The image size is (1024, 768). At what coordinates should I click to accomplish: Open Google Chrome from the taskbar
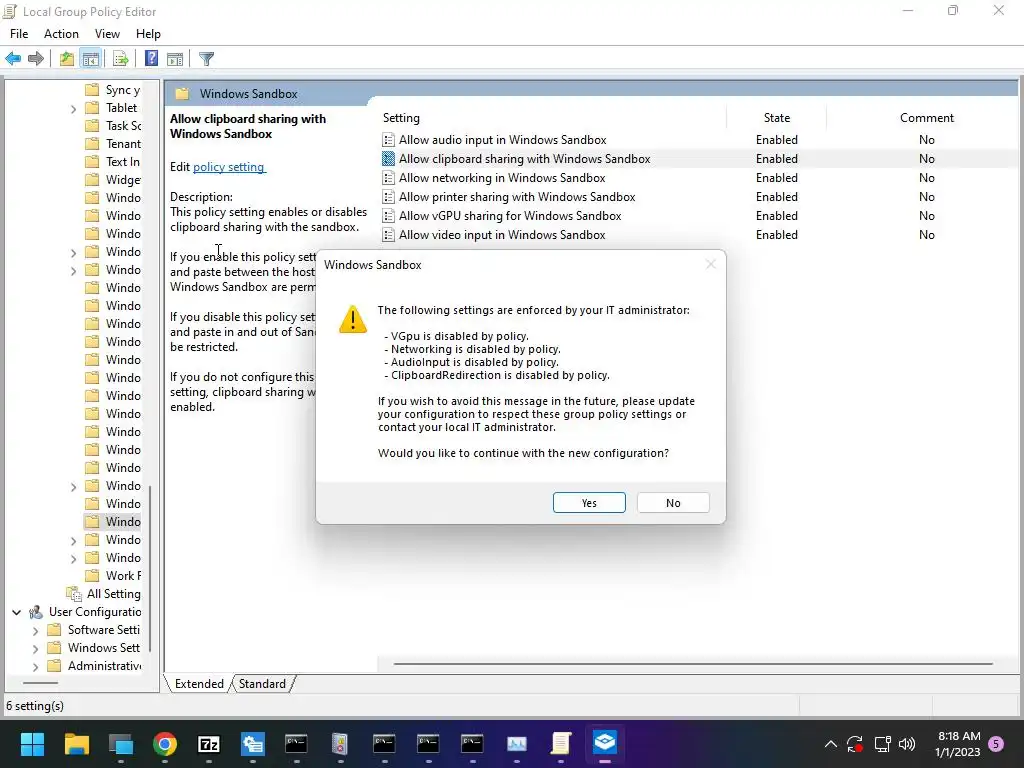point(165,744)
